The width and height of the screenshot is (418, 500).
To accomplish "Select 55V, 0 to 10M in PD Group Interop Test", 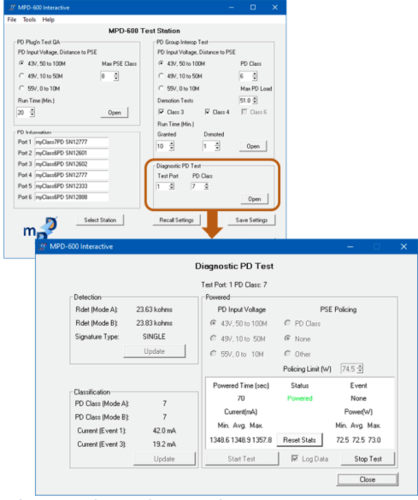I will click(179, 88).
